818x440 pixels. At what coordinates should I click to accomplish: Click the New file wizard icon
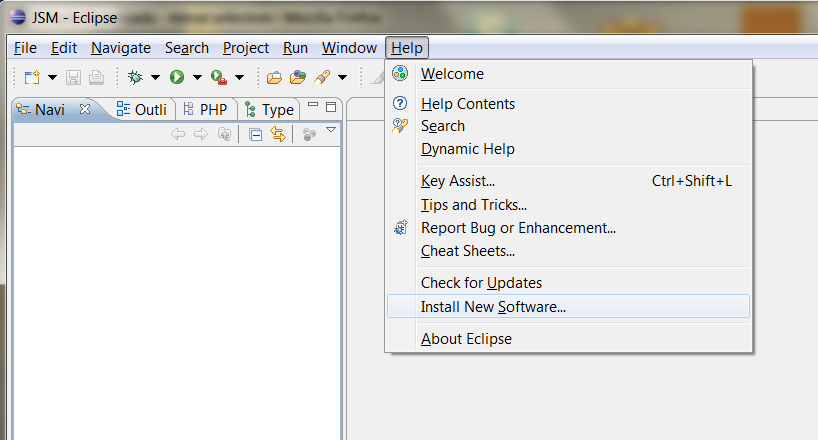click(x=32, y=77)
